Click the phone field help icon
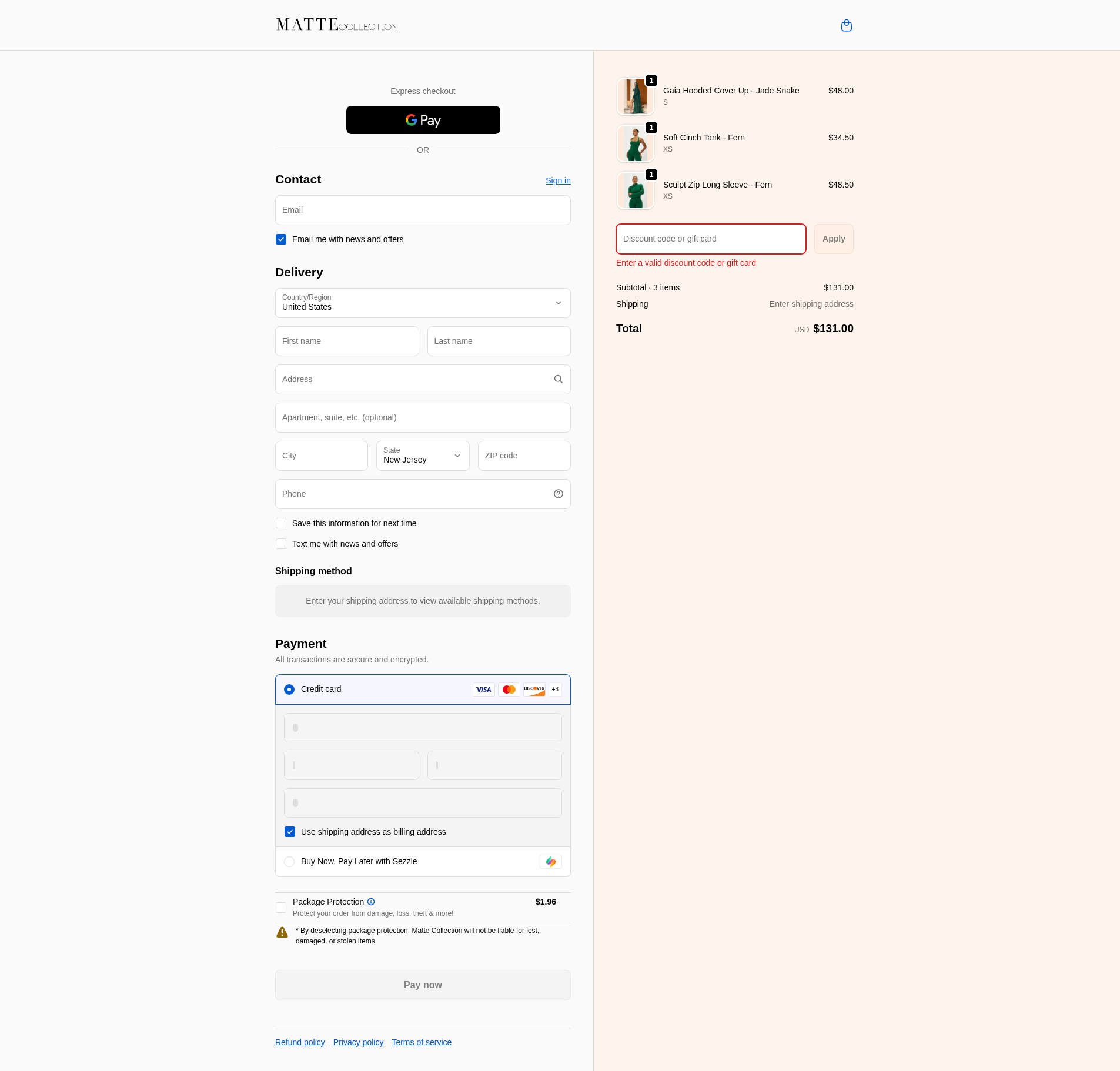Screen dimensions: 1120x1071 point(558,494)
